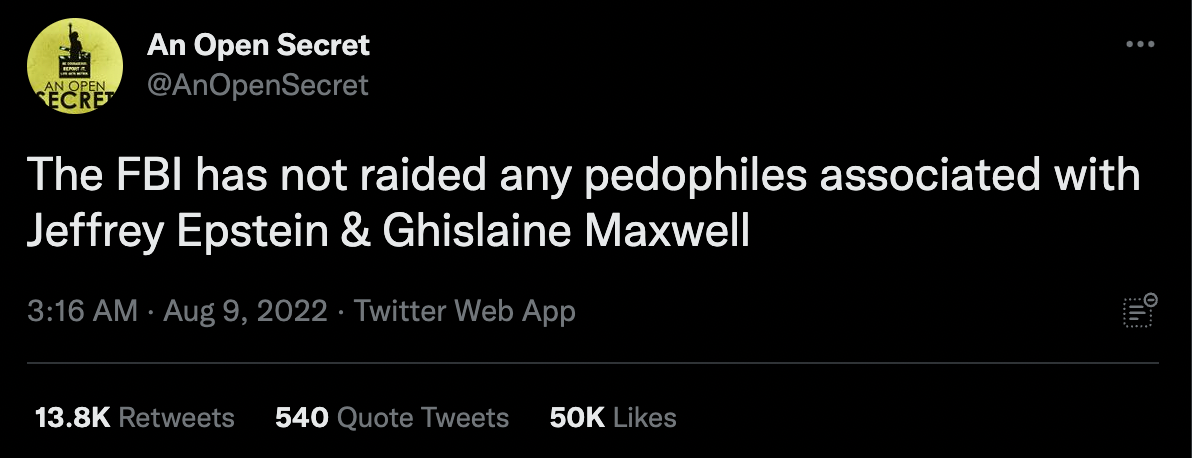Show the 50K Likes list
This screenshot has height=458, width=1192.
613,417
